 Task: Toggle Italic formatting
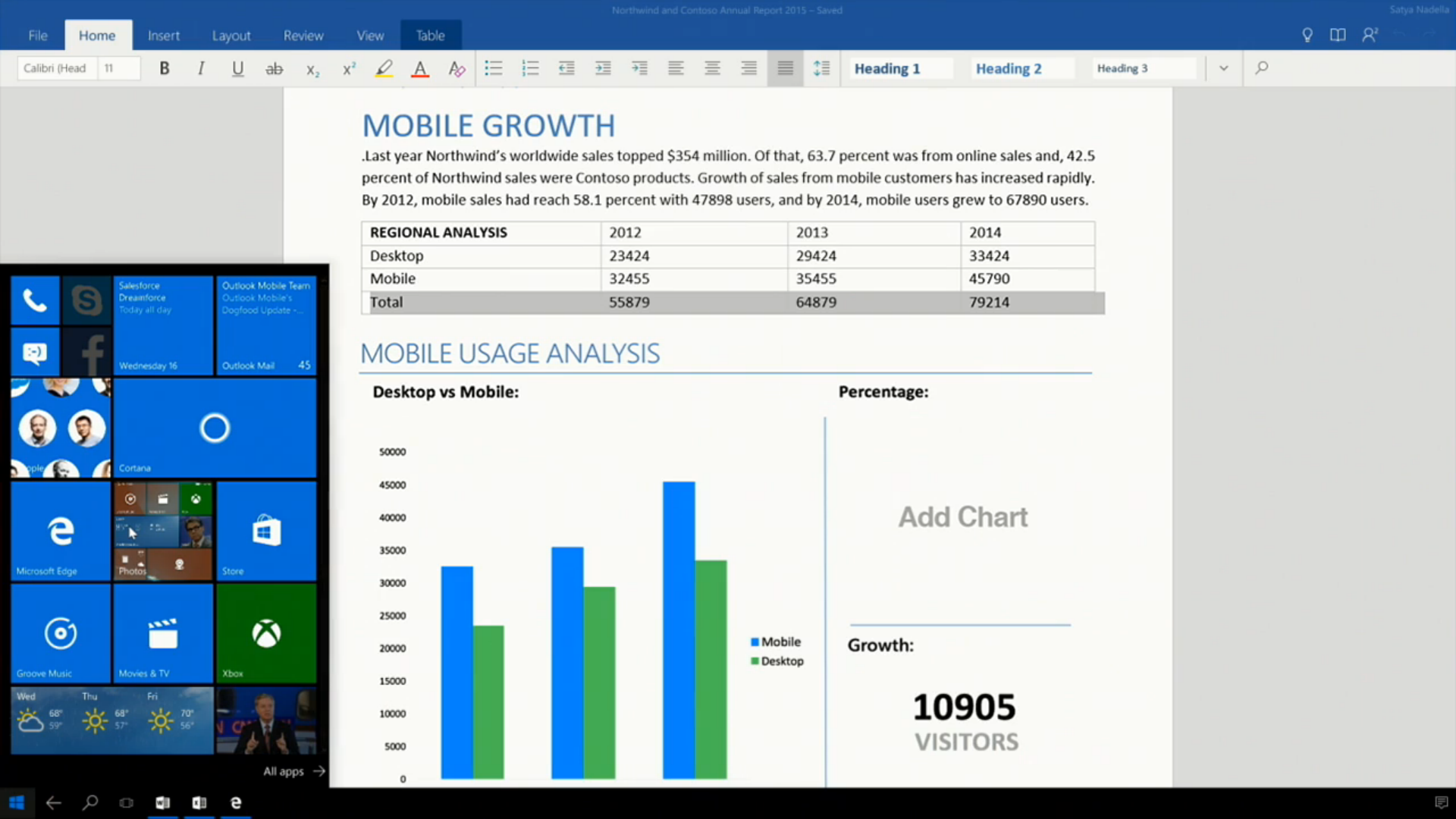coord(201,68)
